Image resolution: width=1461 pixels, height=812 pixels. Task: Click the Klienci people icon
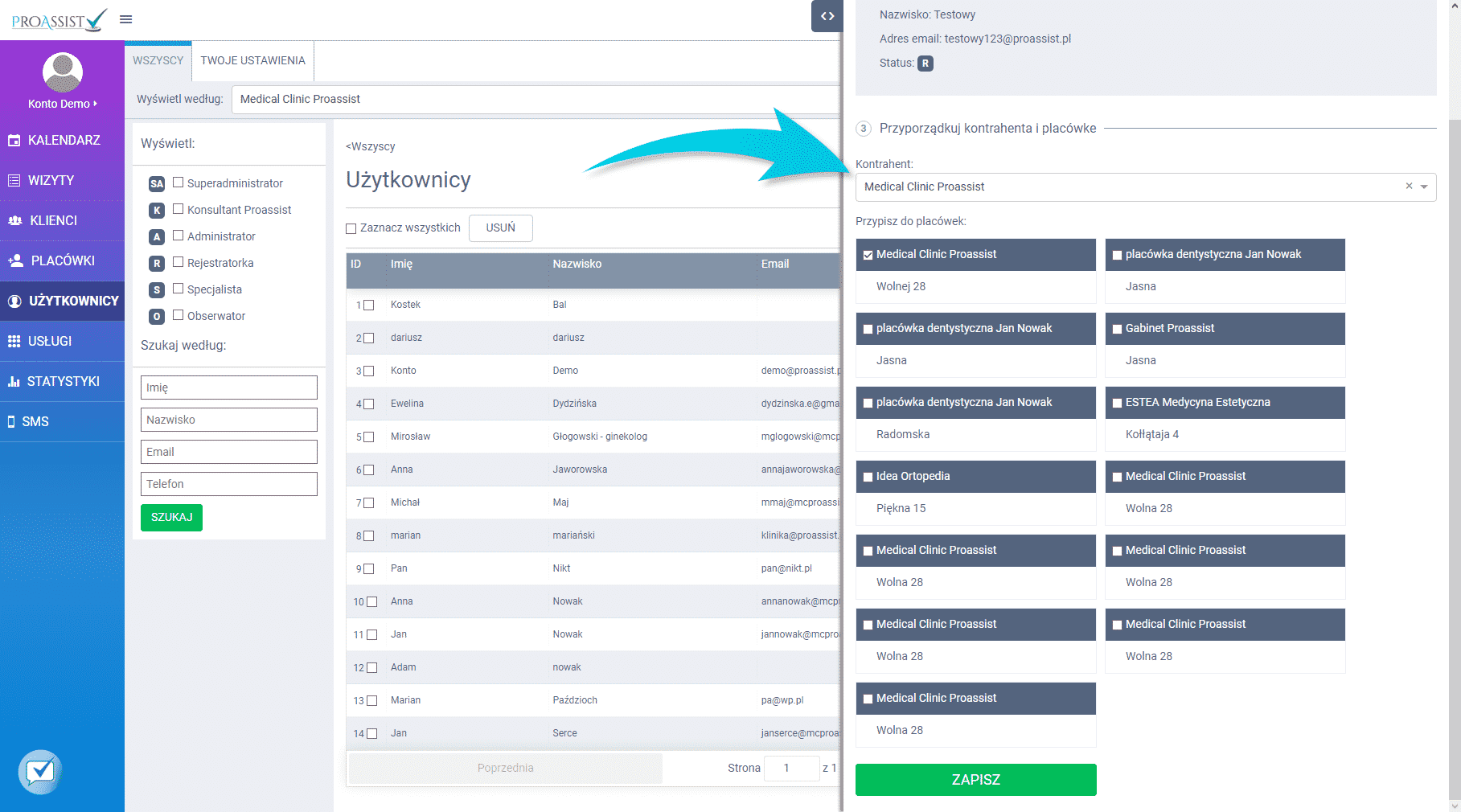14,220
